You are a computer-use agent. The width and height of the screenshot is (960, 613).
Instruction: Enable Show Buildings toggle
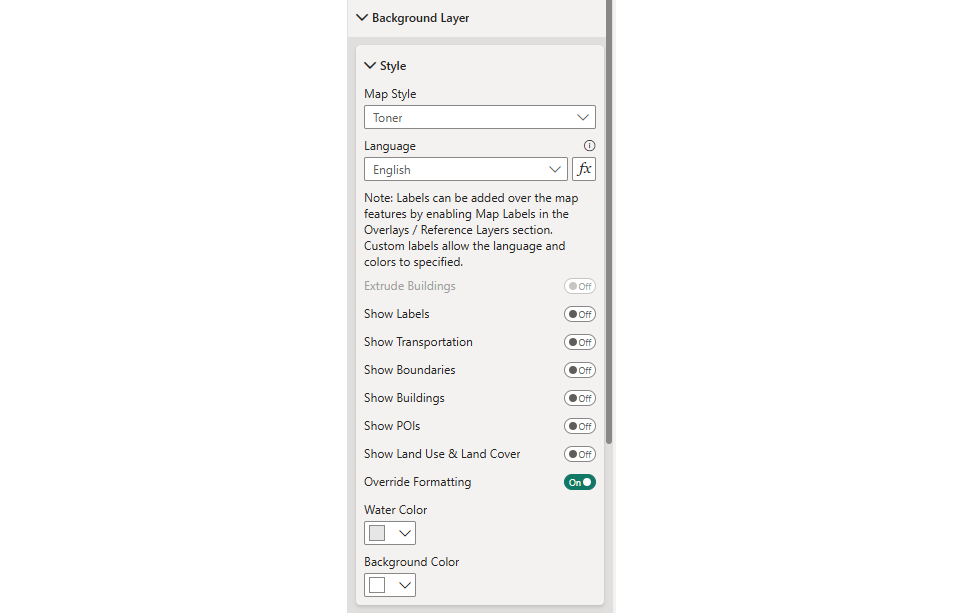pos(579,398)
